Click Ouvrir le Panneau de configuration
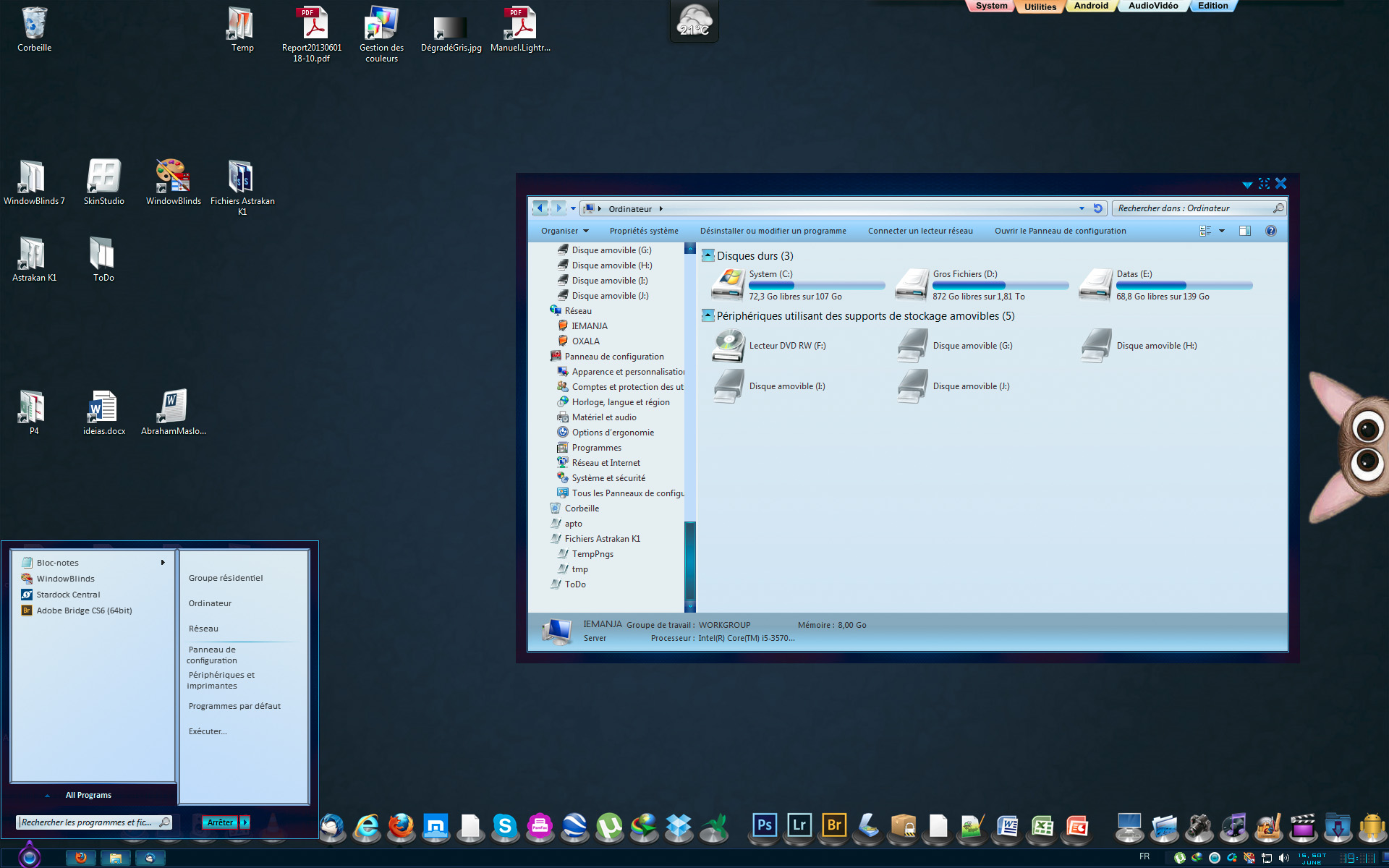 click(x=1060, y=231)
